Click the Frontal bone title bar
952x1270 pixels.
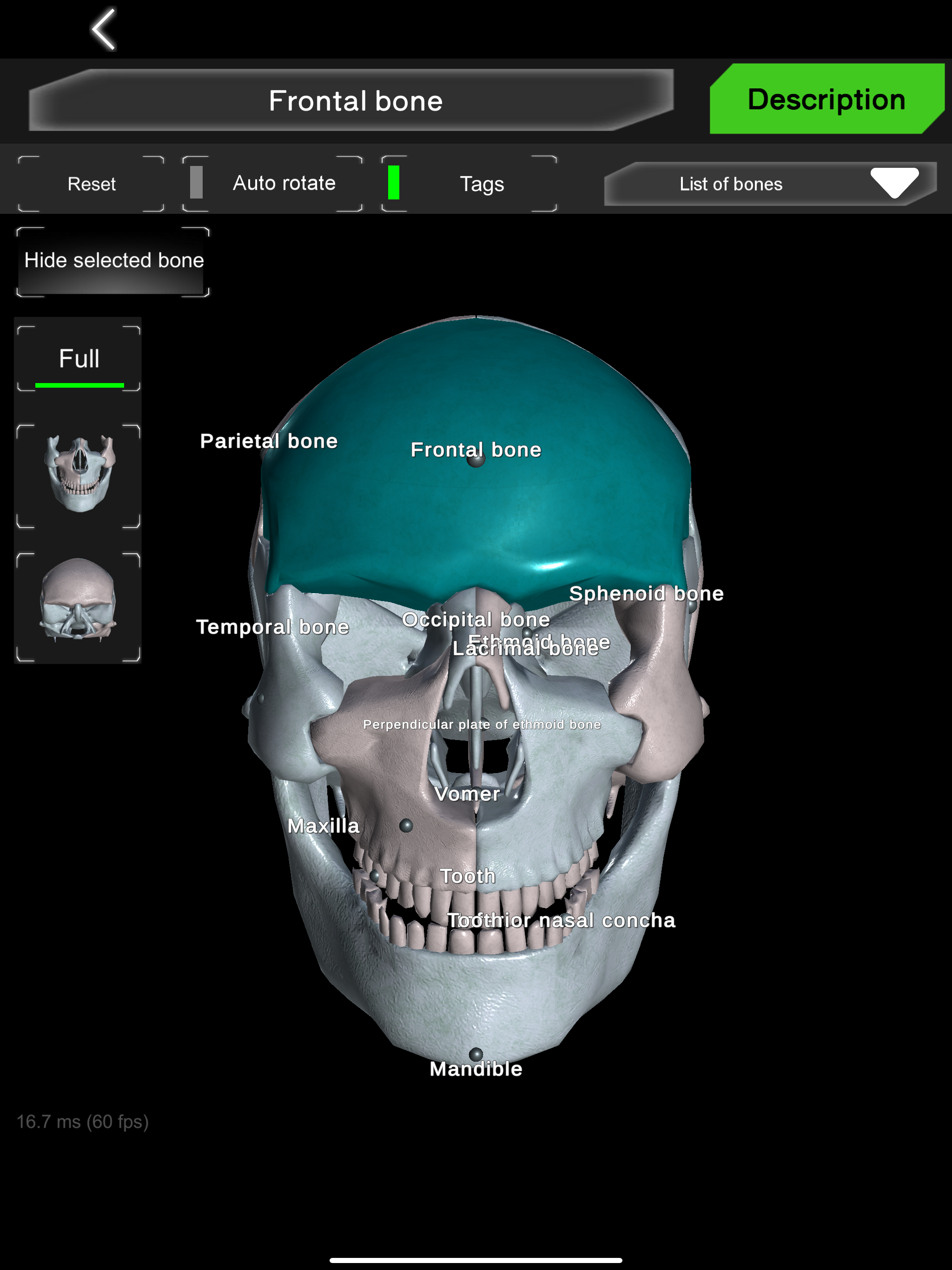tap(351, 100)
